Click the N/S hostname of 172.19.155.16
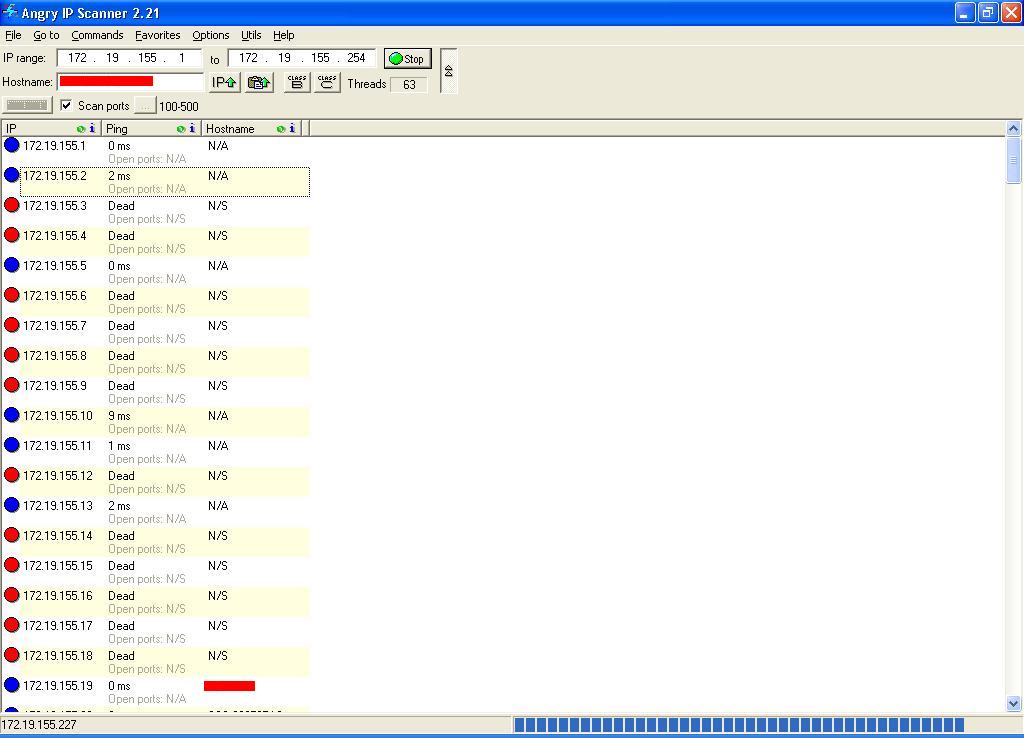The height and width of the screenshot is (738, 1024). coord(217,596)
